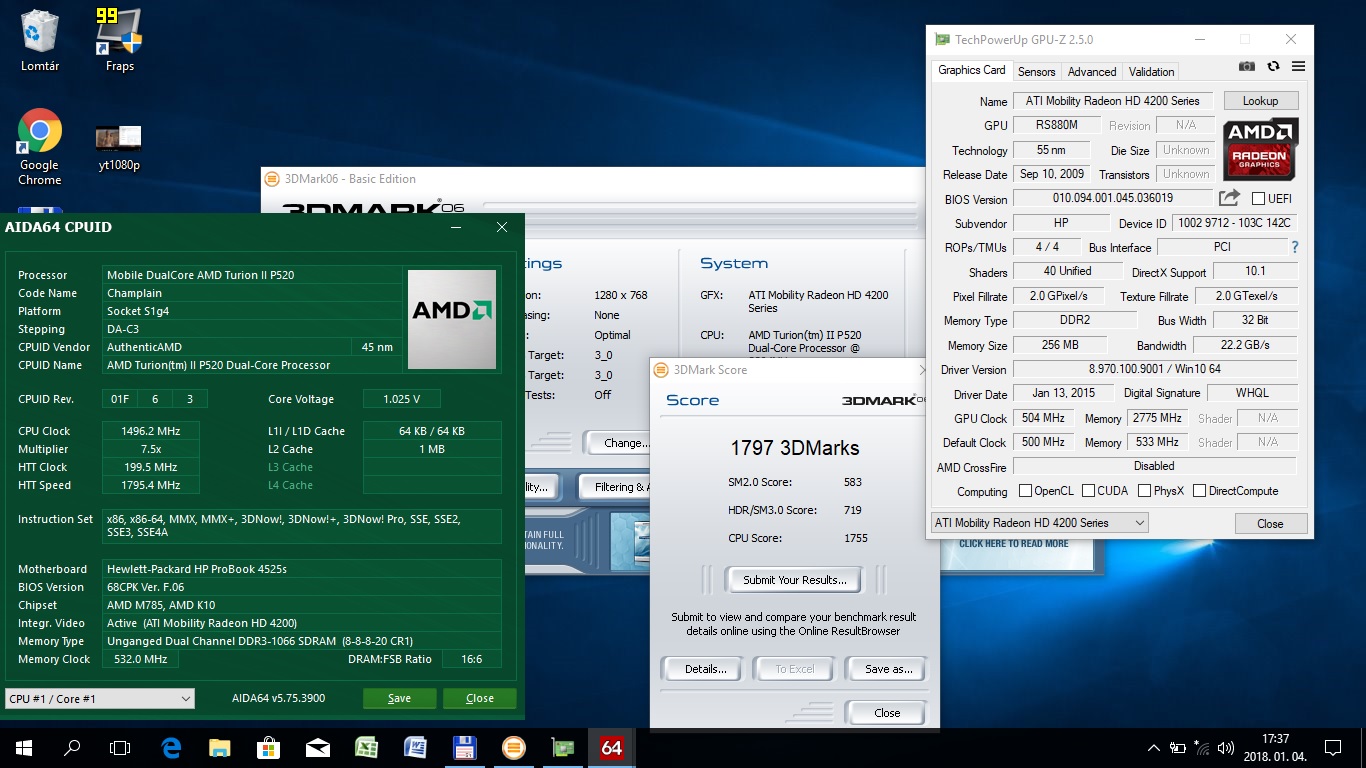This screenshot has width=1366, height=768.
Task: Switch to the Validation tab
Action: tap(1152, 72)
